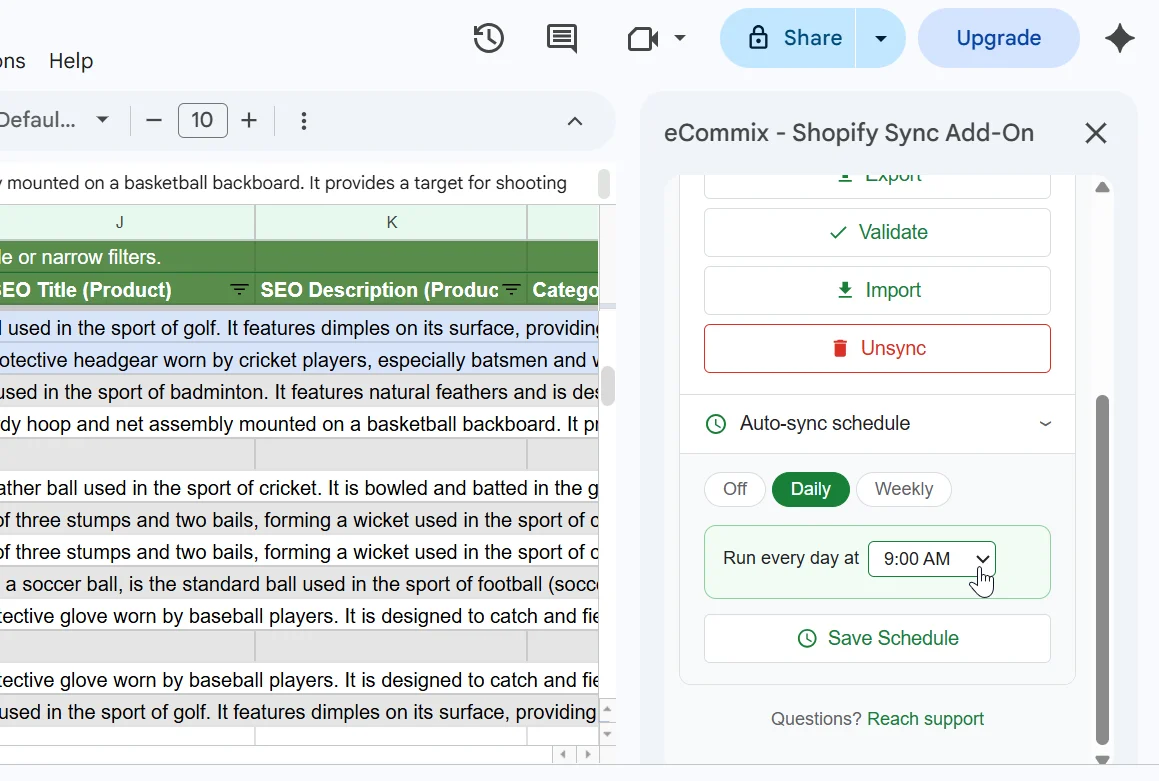Click the cell 'ather ball used in the sport of cricket'
Image resolution: width=1159 pixels, height=781 pixels.
pos(299,488)
